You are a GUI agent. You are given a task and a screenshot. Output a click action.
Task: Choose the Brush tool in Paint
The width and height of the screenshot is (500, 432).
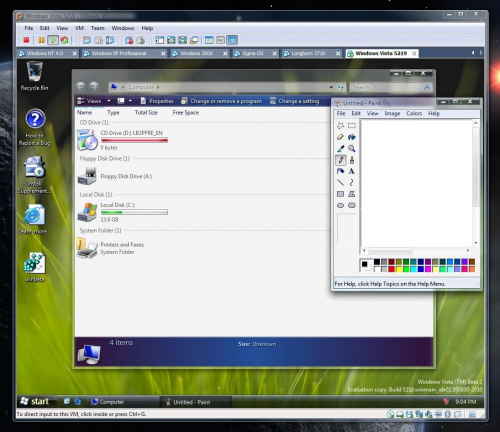[352, 160]
